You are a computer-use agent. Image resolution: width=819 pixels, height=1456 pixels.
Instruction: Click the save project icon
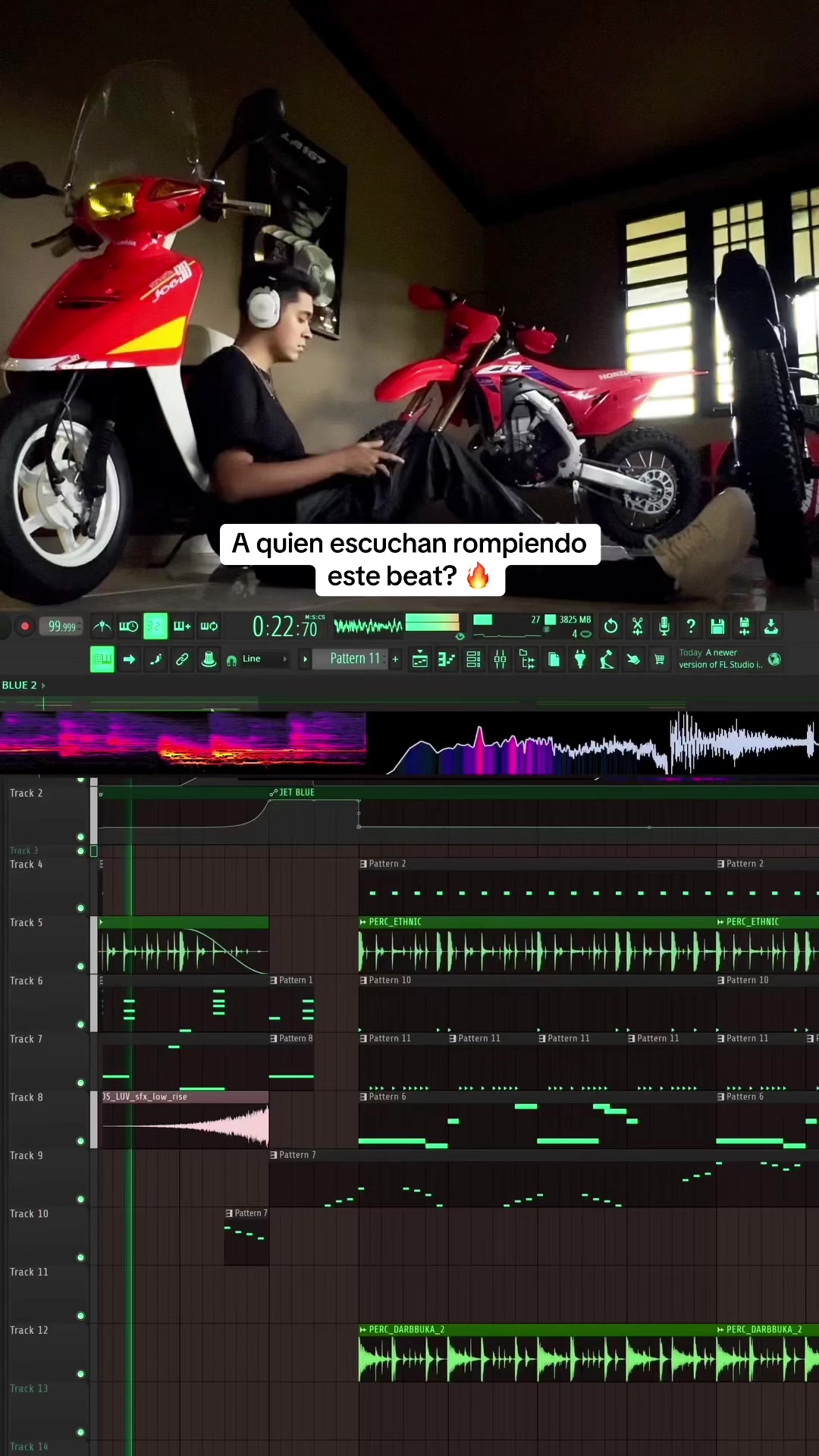[x=717, y=626]
